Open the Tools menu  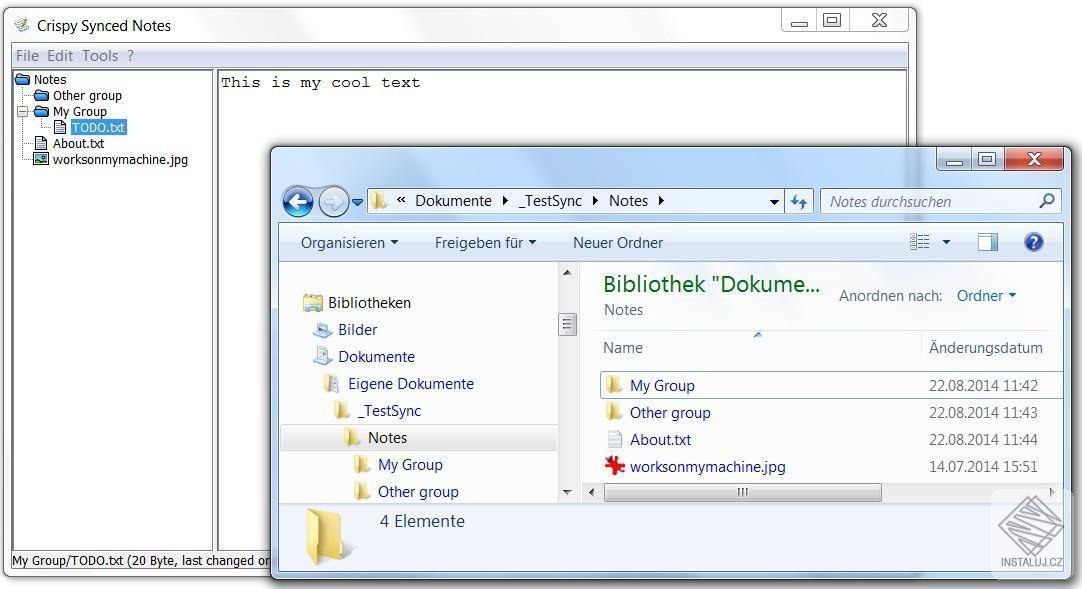pos(100,56)
